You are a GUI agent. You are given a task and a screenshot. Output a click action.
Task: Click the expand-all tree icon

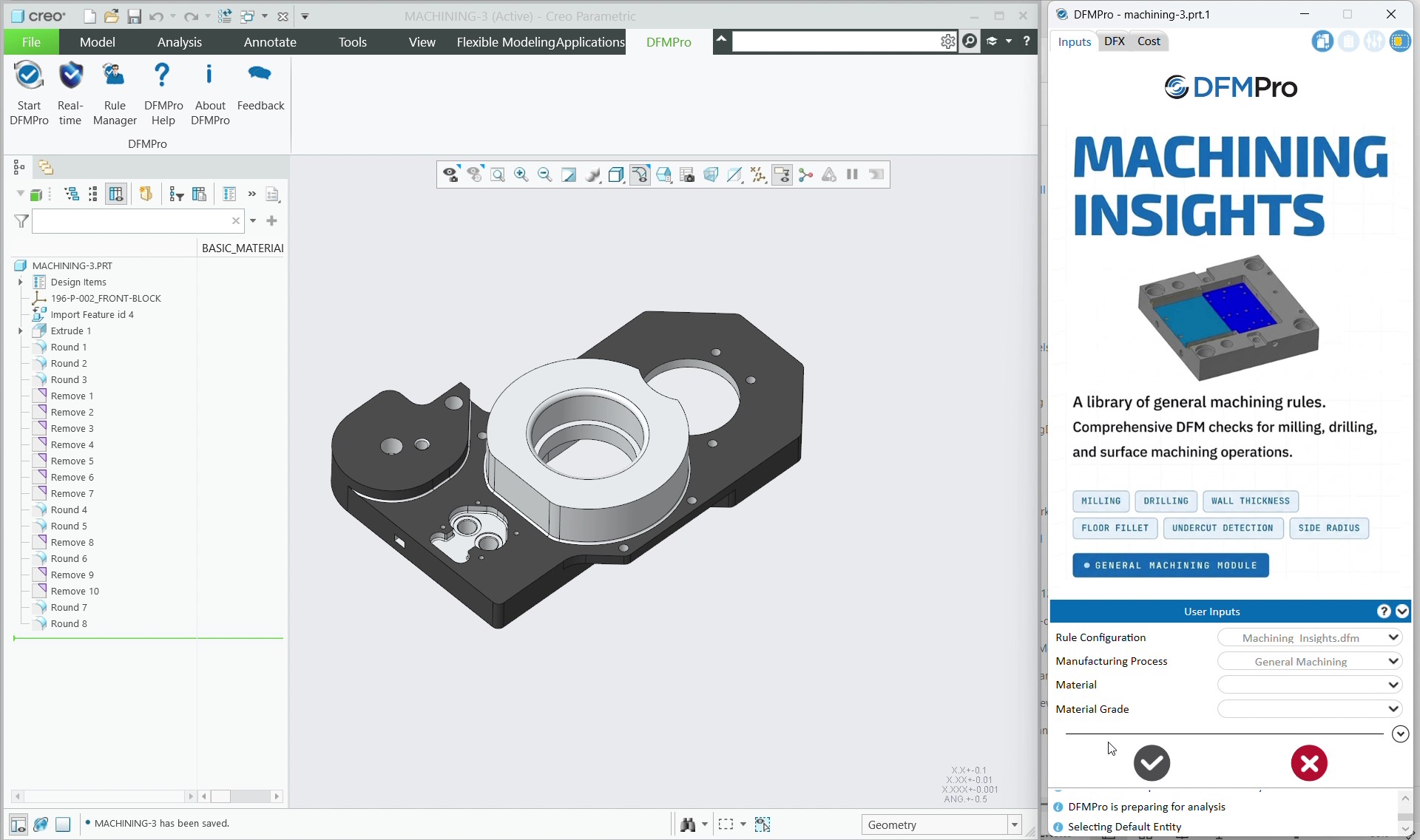[x=72, y=194]
